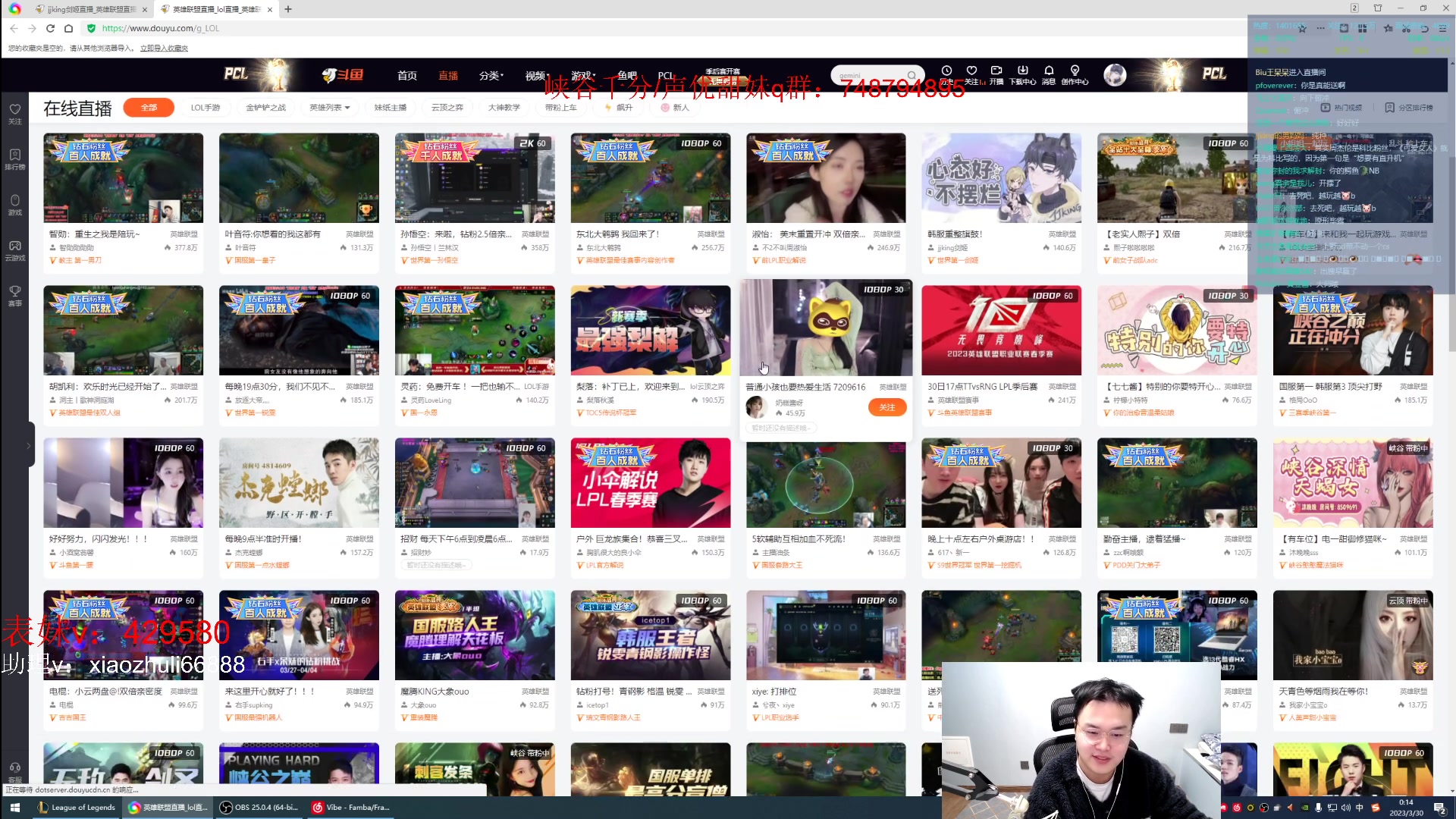
Task: Click the heart 关注 icon in header
Action: pyautogui.click(x=971, y=71)
